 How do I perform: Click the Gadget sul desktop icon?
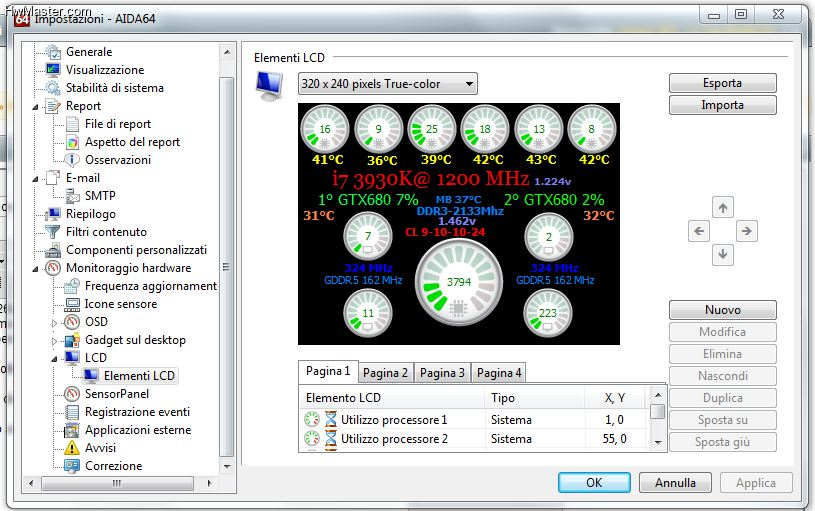72,340
